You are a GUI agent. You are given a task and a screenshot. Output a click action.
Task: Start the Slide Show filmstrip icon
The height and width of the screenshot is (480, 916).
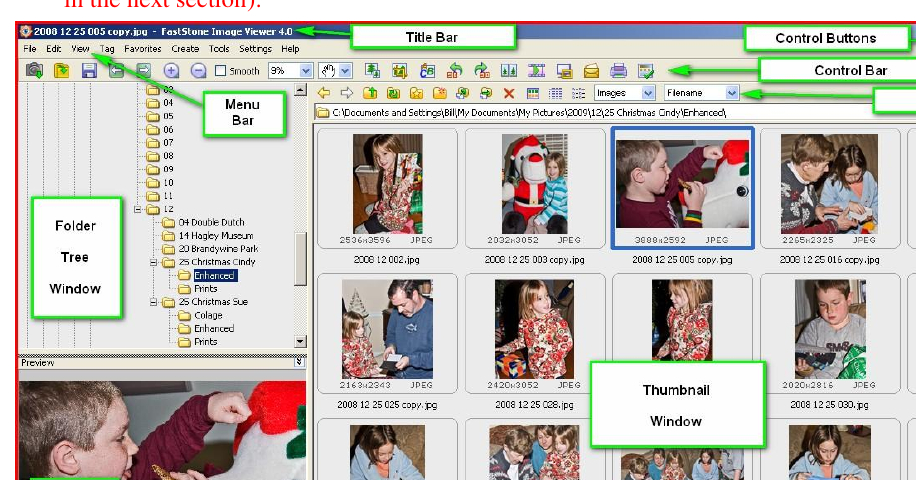536,71
